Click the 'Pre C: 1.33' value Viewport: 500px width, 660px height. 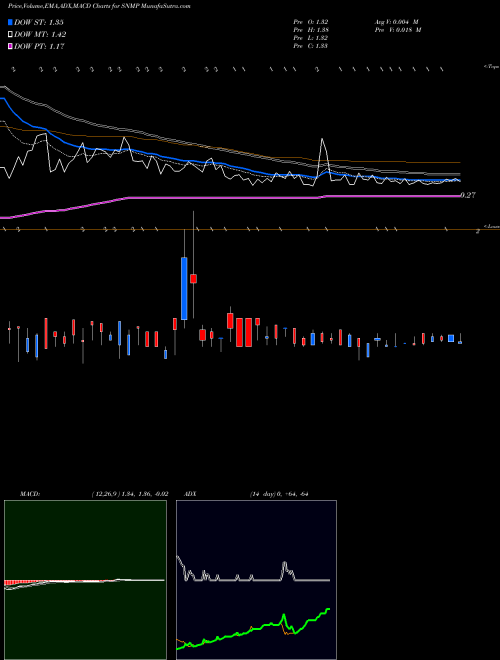pos(311,46)
